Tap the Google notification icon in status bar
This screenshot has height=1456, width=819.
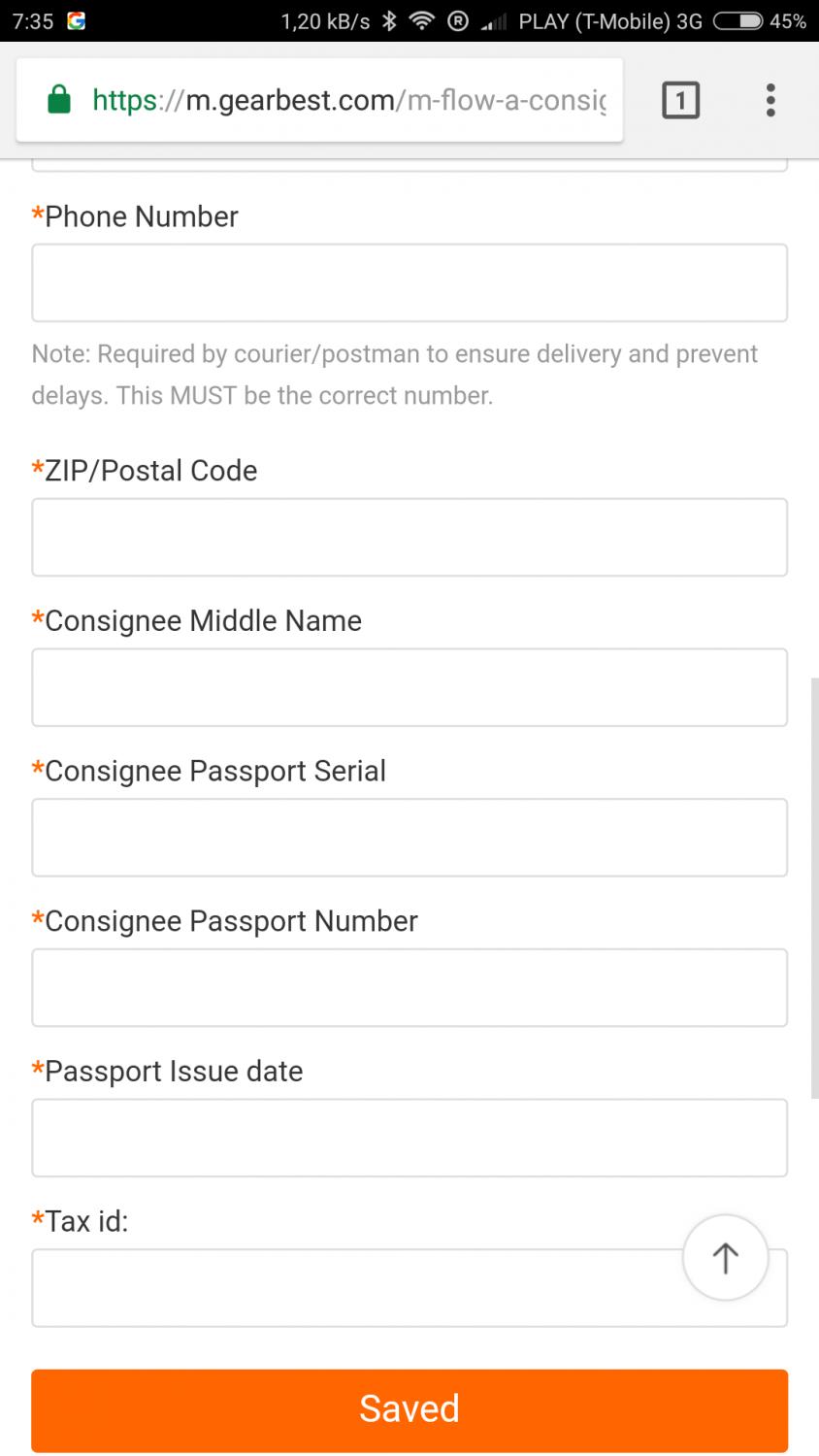pyautogui.click(x=77, y=20)
